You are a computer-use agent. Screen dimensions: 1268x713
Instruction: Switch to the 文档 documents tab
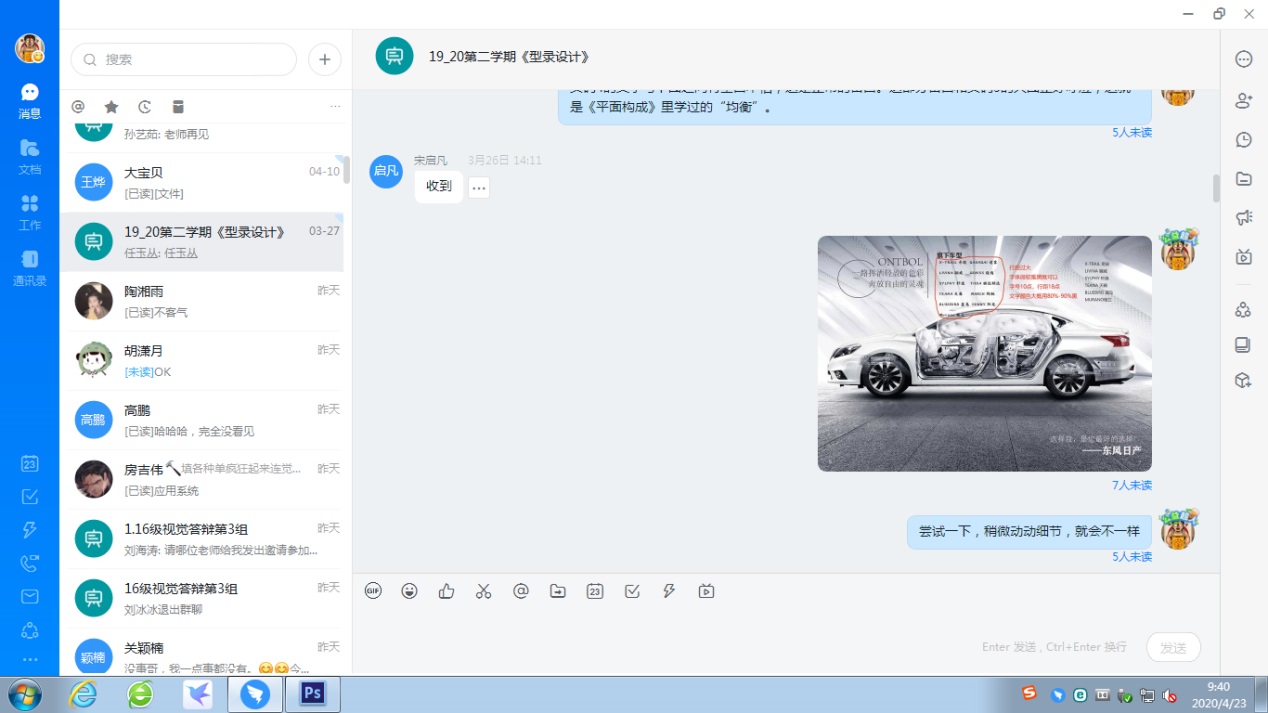tap(29, 156)
